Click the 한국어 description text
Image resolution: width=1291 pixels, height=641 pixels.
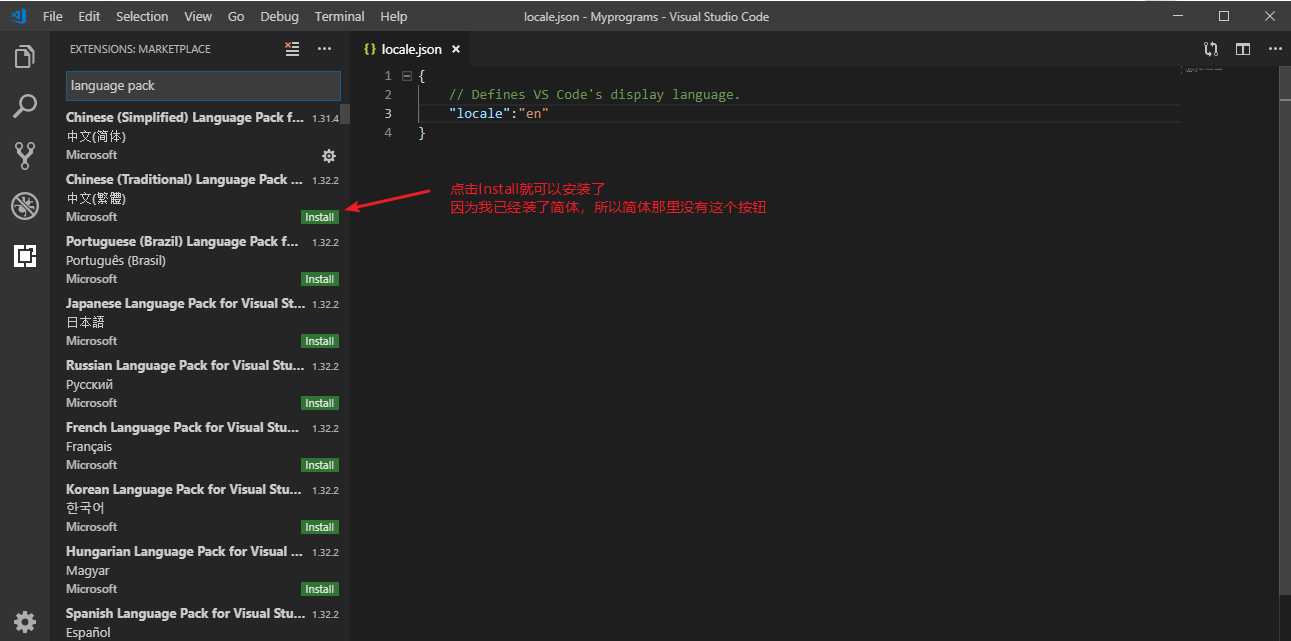point(85,508)
